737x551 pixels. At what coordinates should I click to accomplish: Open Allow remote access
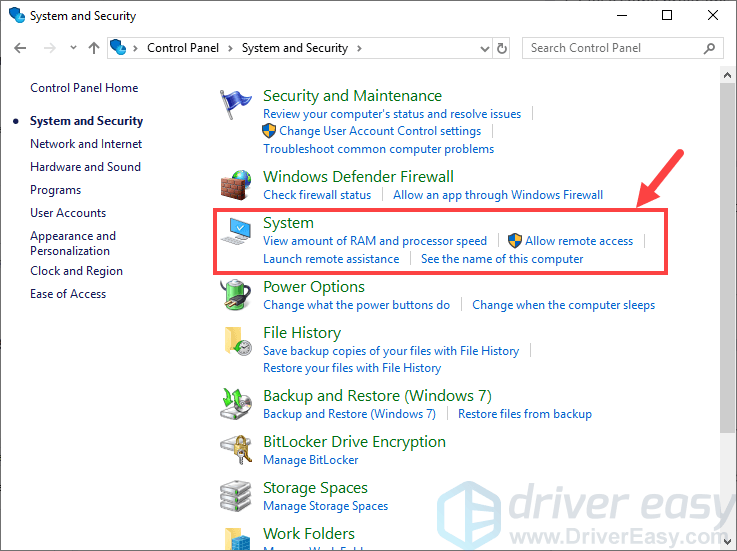pos(579,241)
